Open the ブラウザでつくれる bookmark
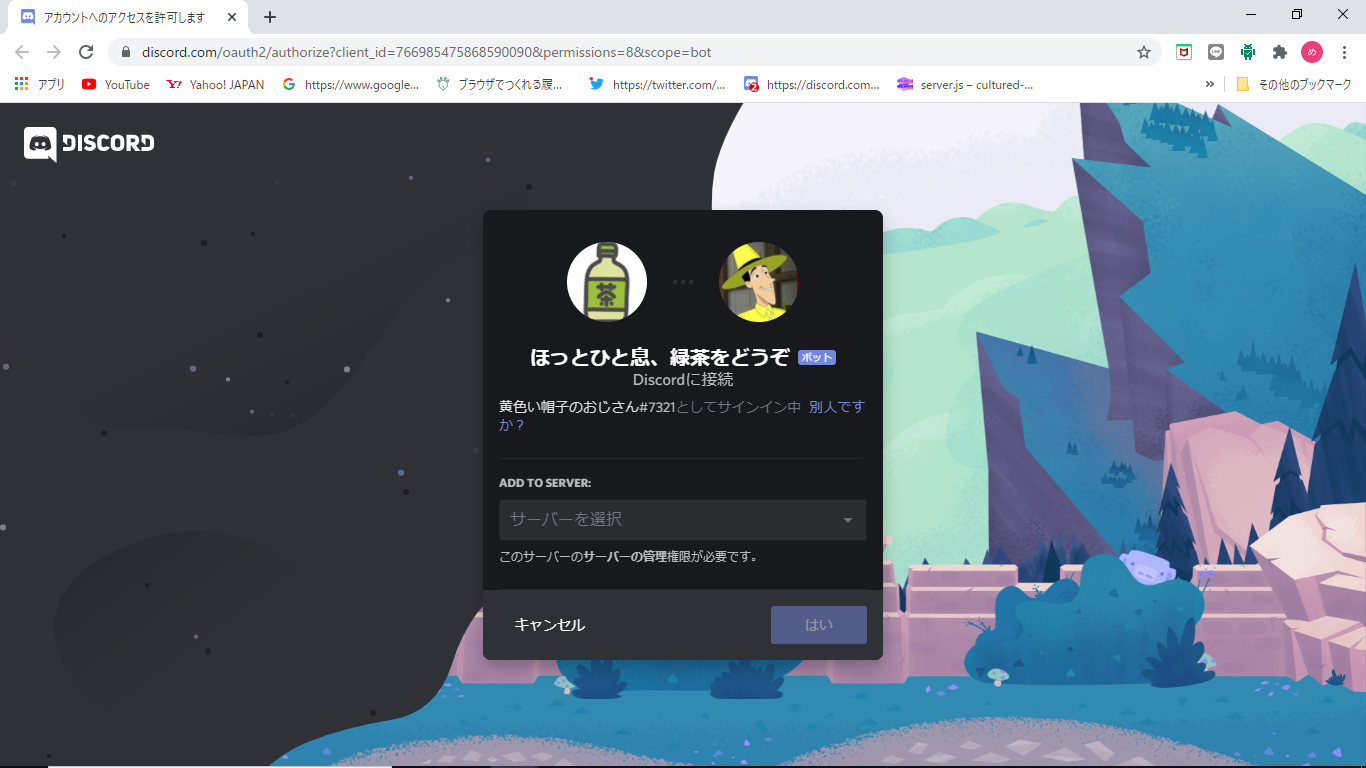The width and height of the screenshot is (1366, 768). (501, 85)
